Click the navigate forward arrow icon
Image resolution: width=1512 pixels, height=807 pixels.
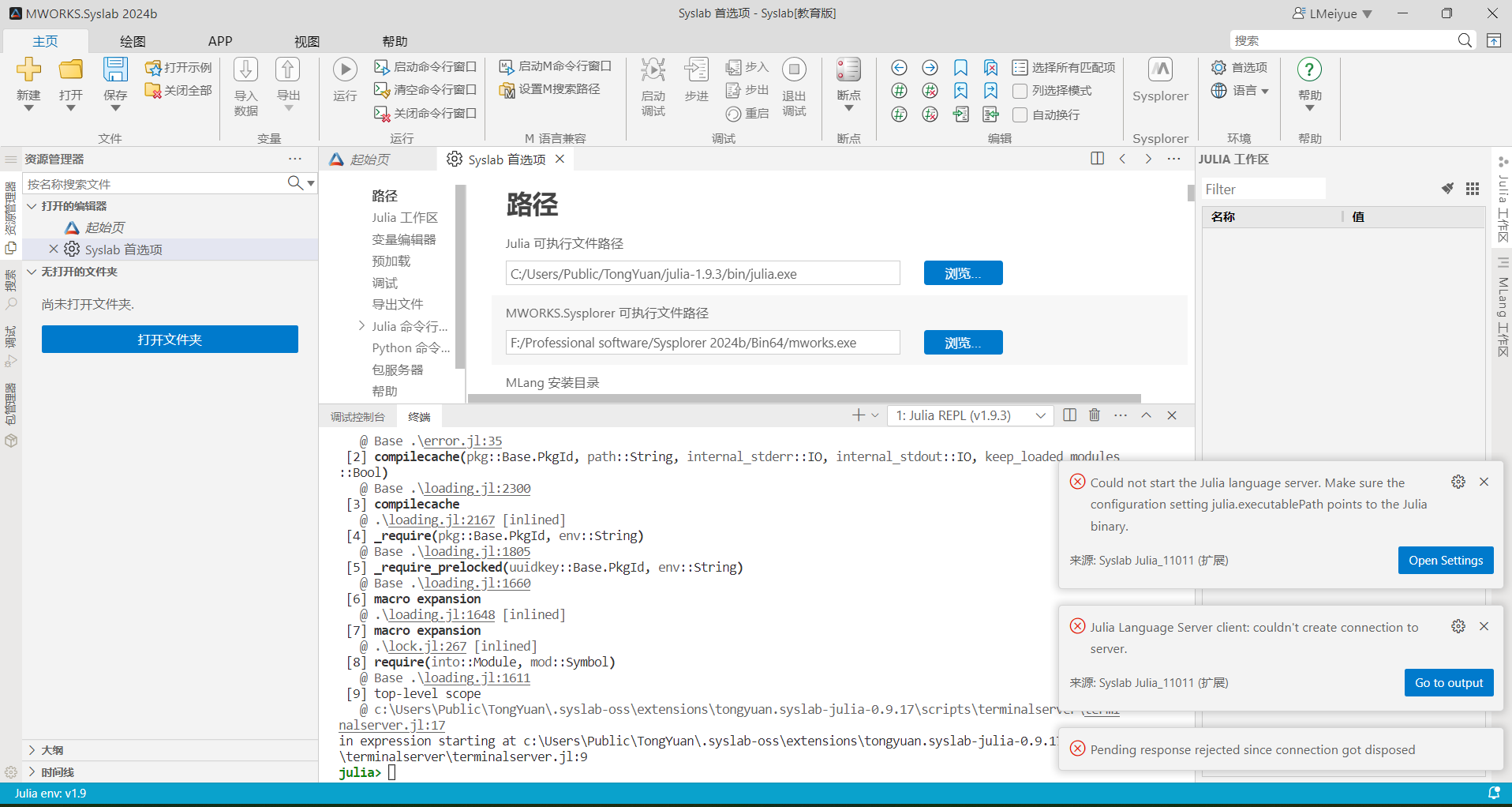pos(930,68)
